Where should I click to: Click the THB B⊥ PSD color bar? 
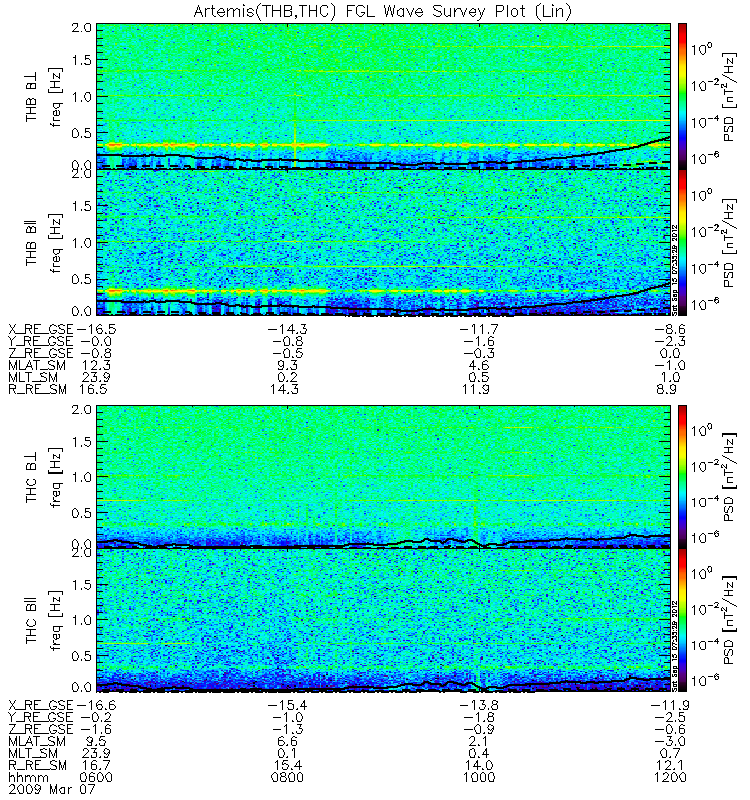pyautogui.click(x=682, y=96)
